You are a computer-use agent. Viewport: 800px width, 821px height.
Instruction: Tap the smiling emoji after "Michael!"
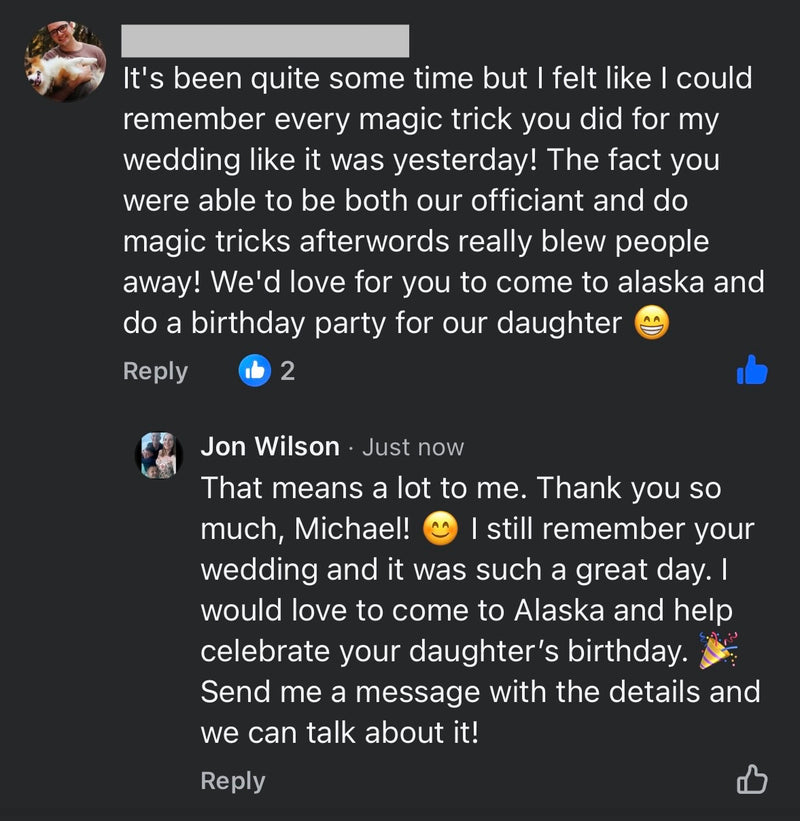pyautogui.click(x=441, y=530)
